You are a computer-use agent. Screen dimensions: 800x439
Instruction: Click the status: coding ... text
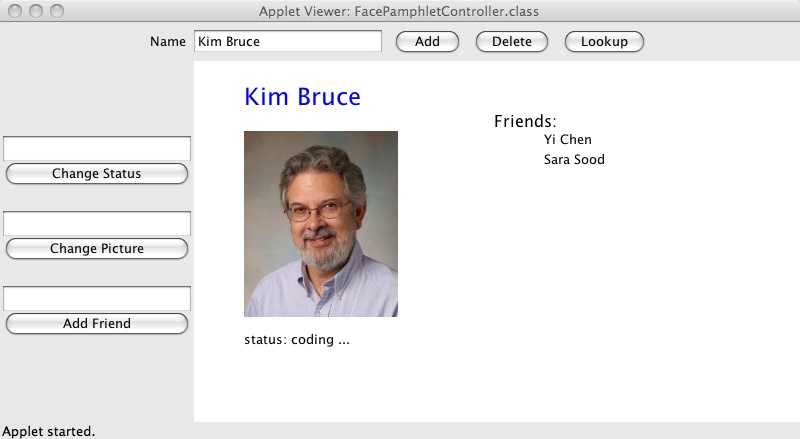pyautogui.click(x=297, y=339)
